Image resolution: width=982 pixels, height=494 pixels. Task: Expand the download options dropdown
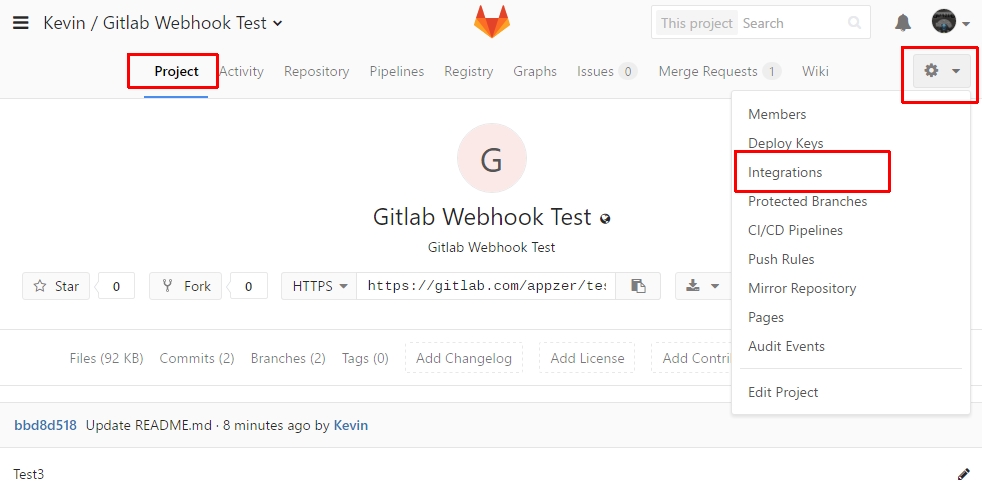pos(703,286)
